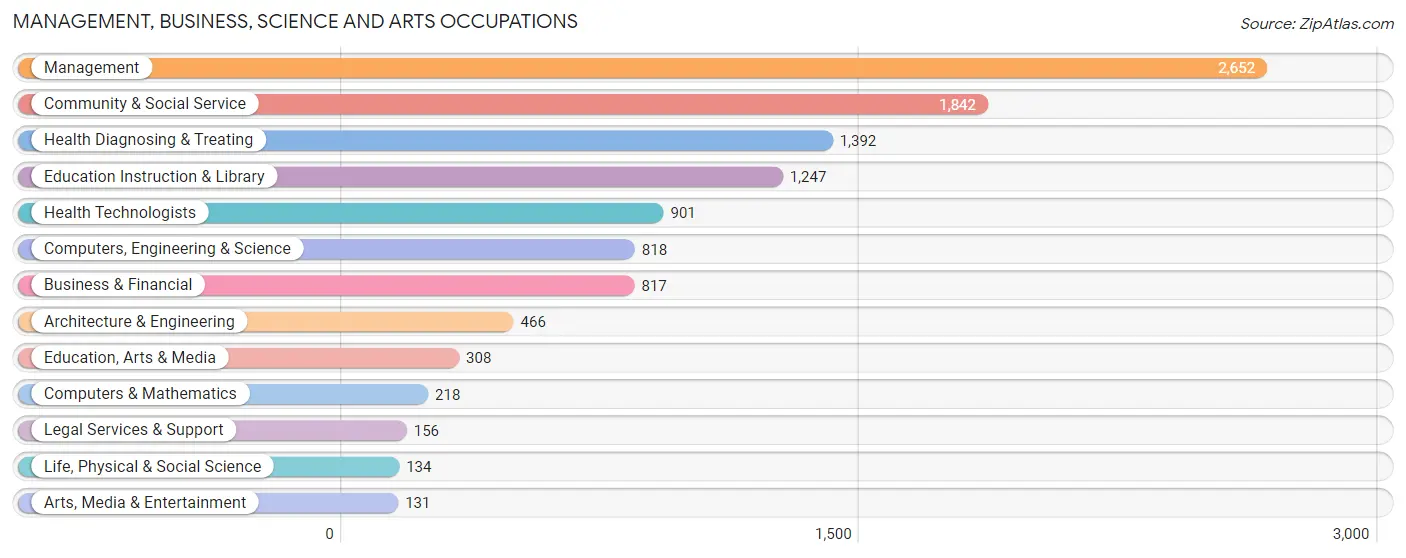The width and height of the screenshot is (1406, 558).
Task: Click the Education, Arts & Media label
Action: [x=130, y=358]
